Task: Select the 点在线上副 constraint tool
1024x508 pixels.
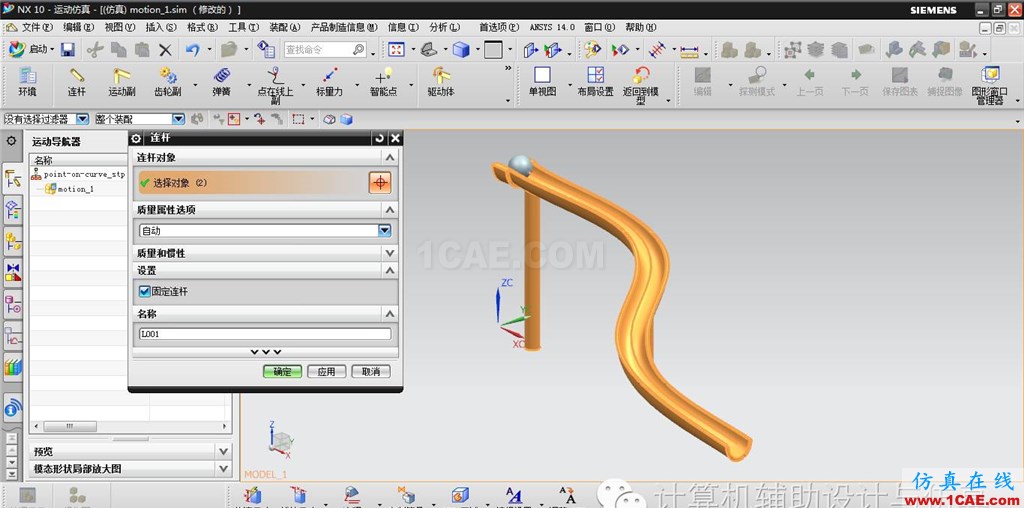Action: tap(276, 85)
